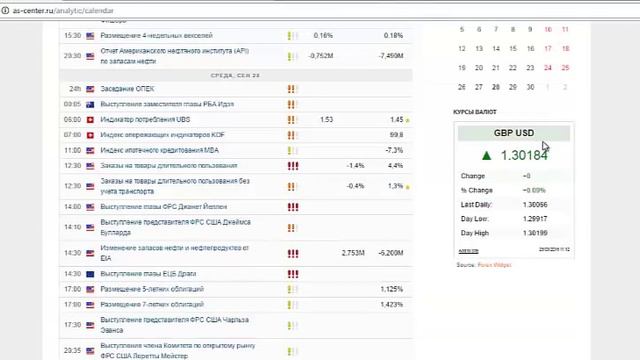Select day 14 in the calendar
This screenshot has height=360, width=640.
[496, 49]
